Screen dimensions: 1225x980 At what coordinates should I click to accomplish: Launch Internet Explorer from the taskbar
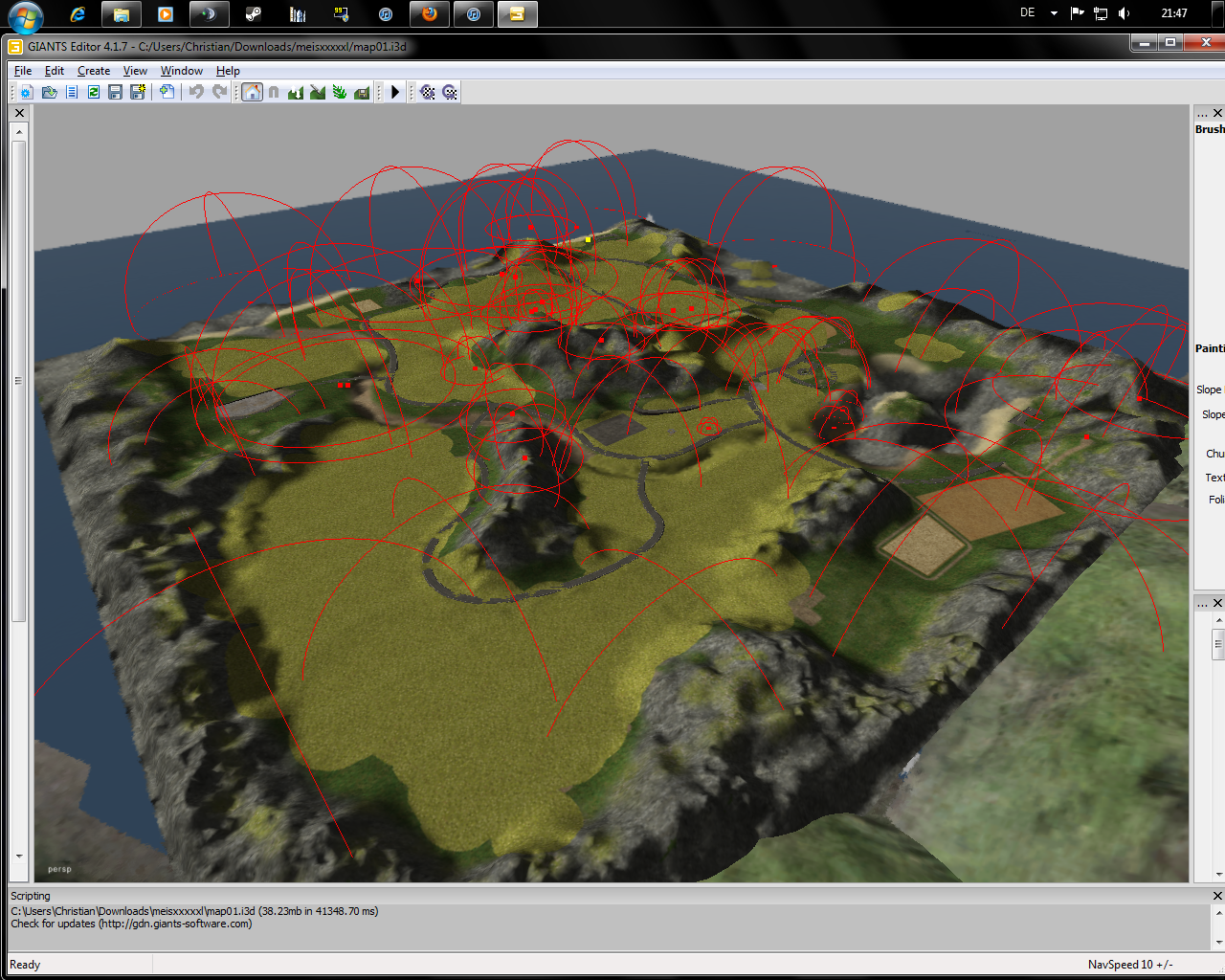[78, 13]
